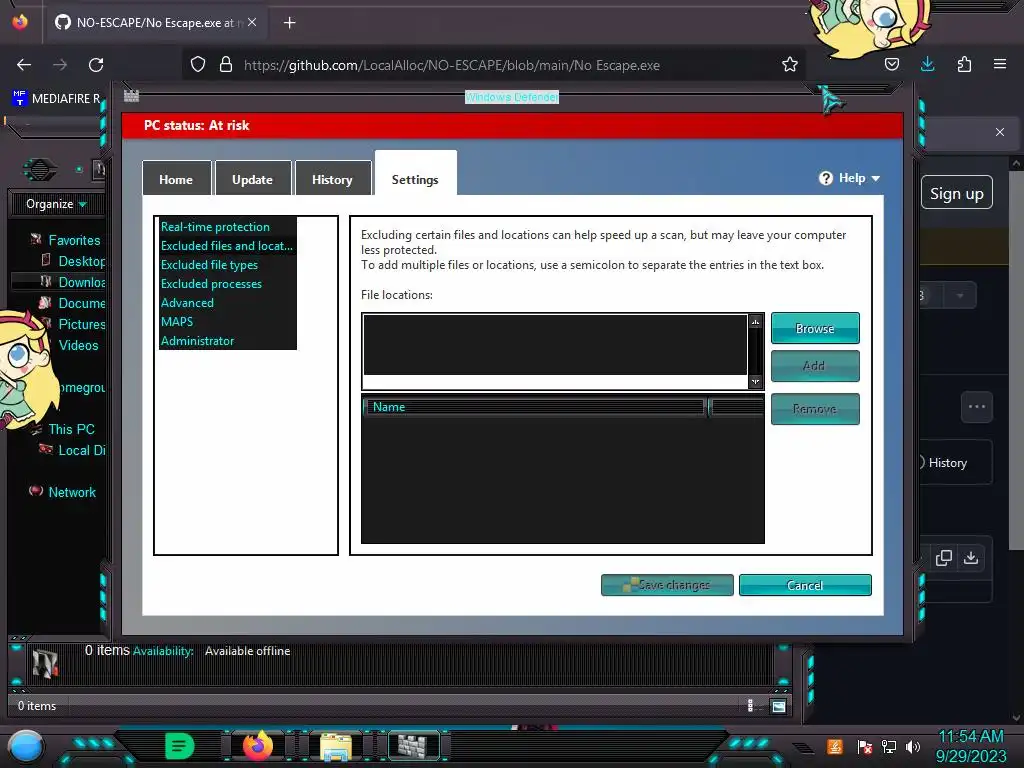Viewport: 1024px width, 768px height.
Task: Click the MEDIAFIRE bookmark
Action: click(x=57, y=99)
